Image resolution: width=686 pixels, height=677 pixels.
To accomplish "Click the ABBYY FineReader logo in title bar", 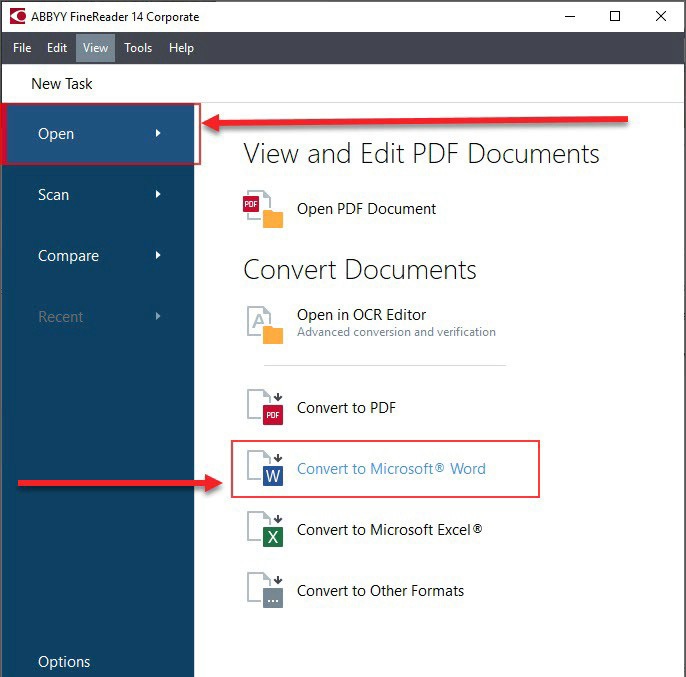I will (17, 16).
